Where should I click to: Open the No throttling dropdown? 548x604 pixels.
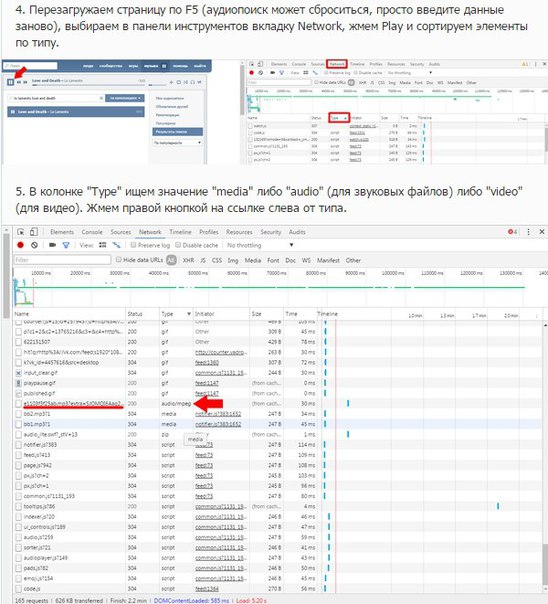point(260,245)
